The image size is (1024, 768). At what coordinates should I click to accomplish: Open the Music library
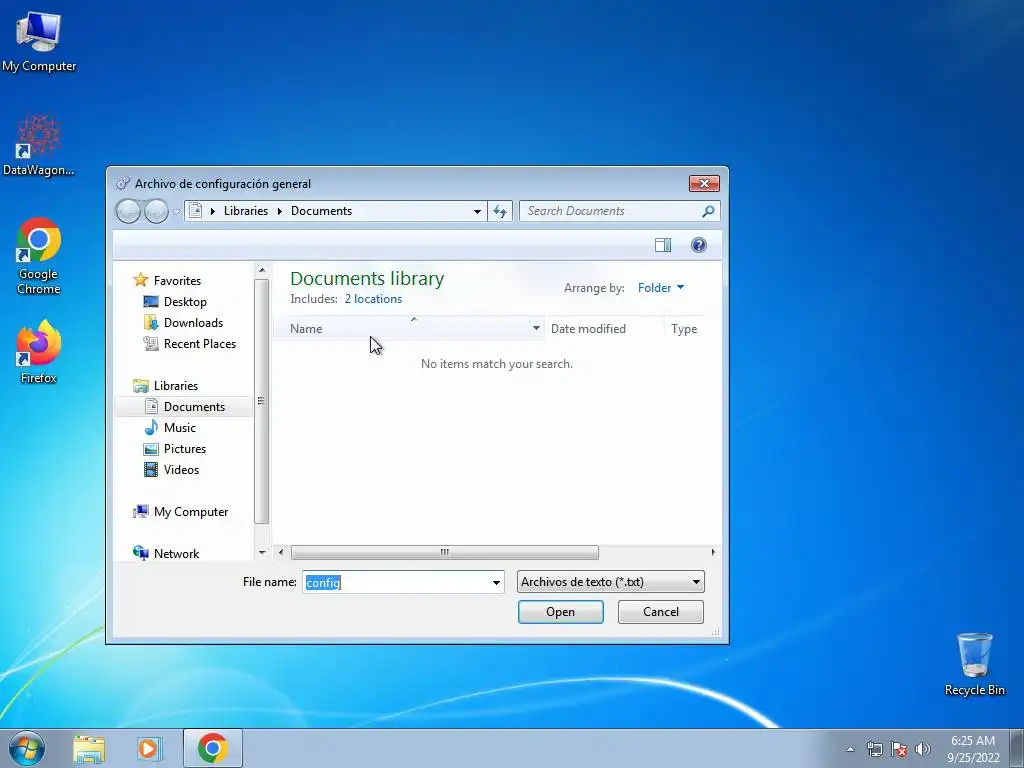point(180,428)
